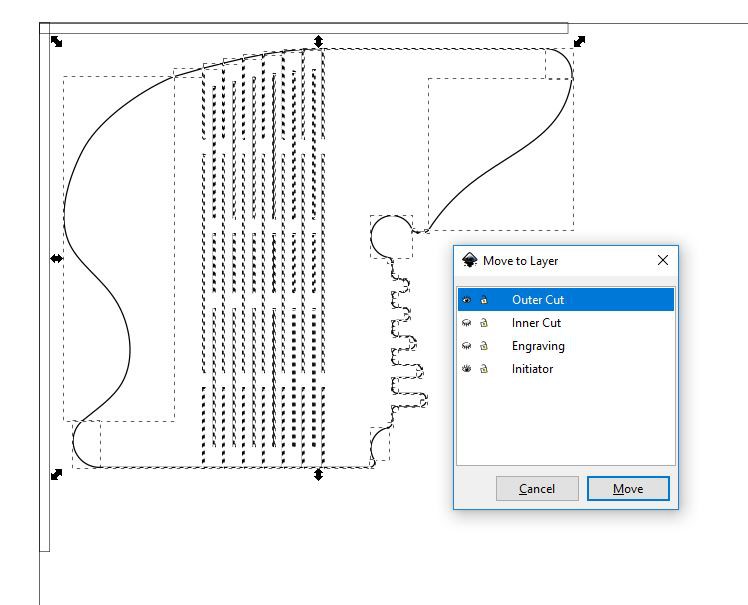
Task: Cancel the Move to Layer dialog
Action: click(537, 489)
